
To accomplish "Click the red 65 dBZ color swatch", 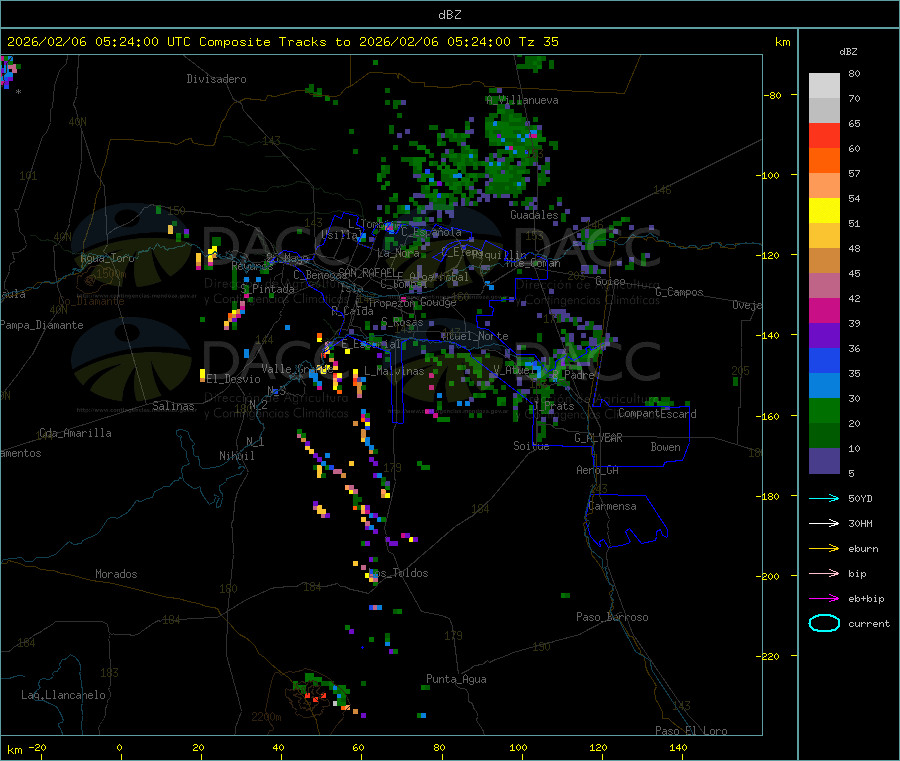I will (x=824, y=135).
